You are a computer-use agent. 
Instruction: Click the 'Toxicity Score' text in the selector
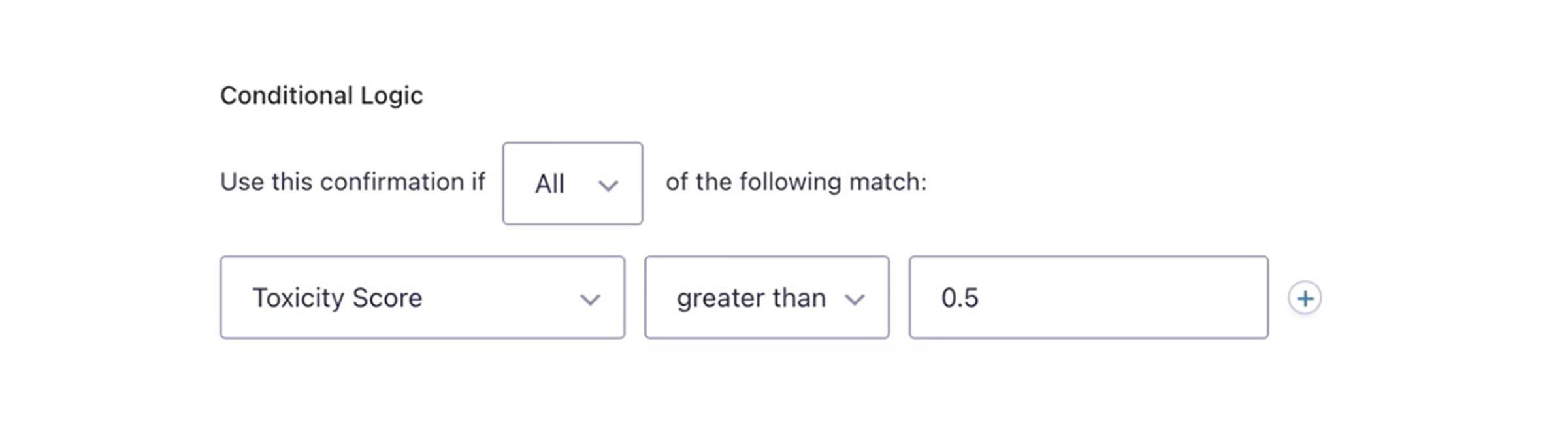click(x=337, y=298)
